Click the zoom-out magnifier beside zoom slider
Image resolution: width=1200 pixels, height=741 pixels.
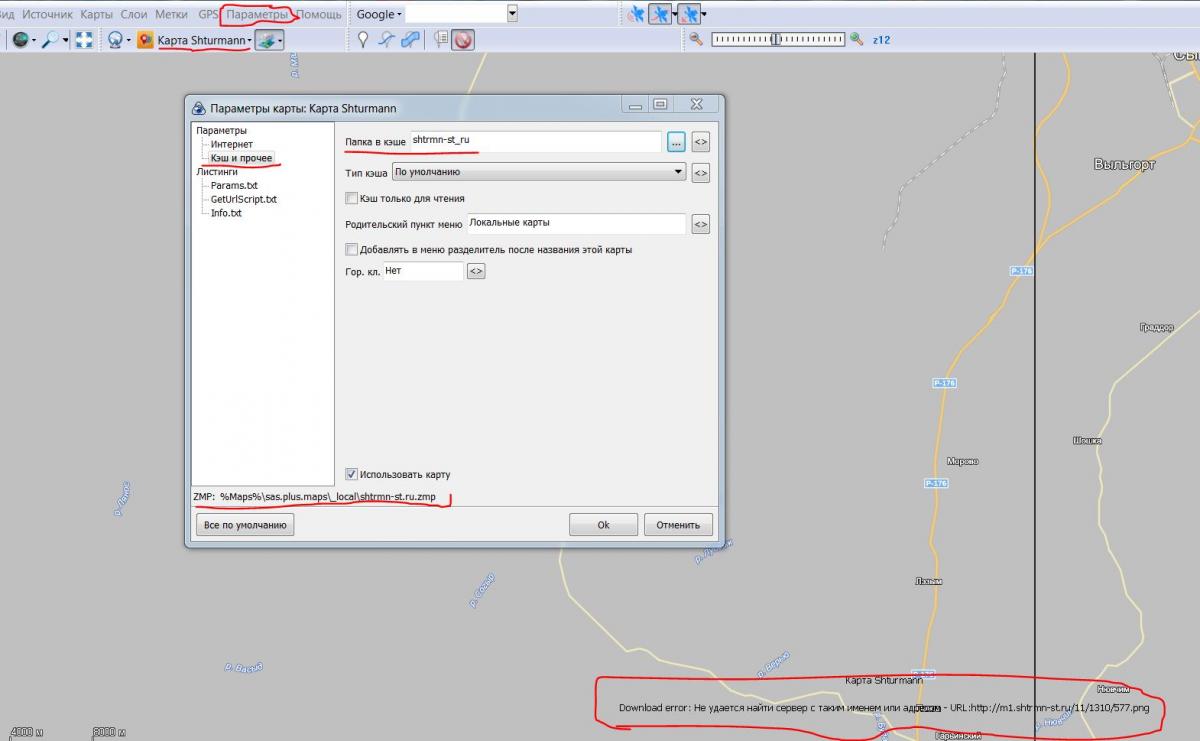(x=696, y=39)
